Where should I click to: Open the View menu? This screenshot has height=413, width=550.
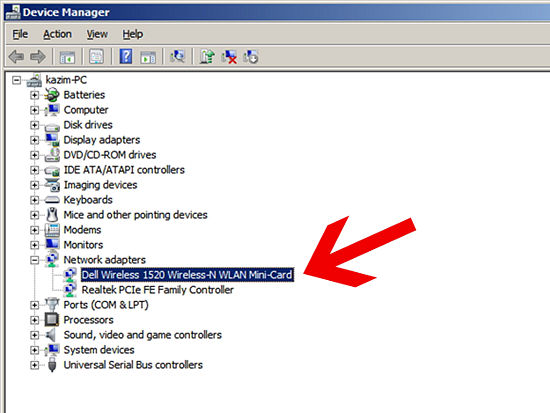(97, 34)
